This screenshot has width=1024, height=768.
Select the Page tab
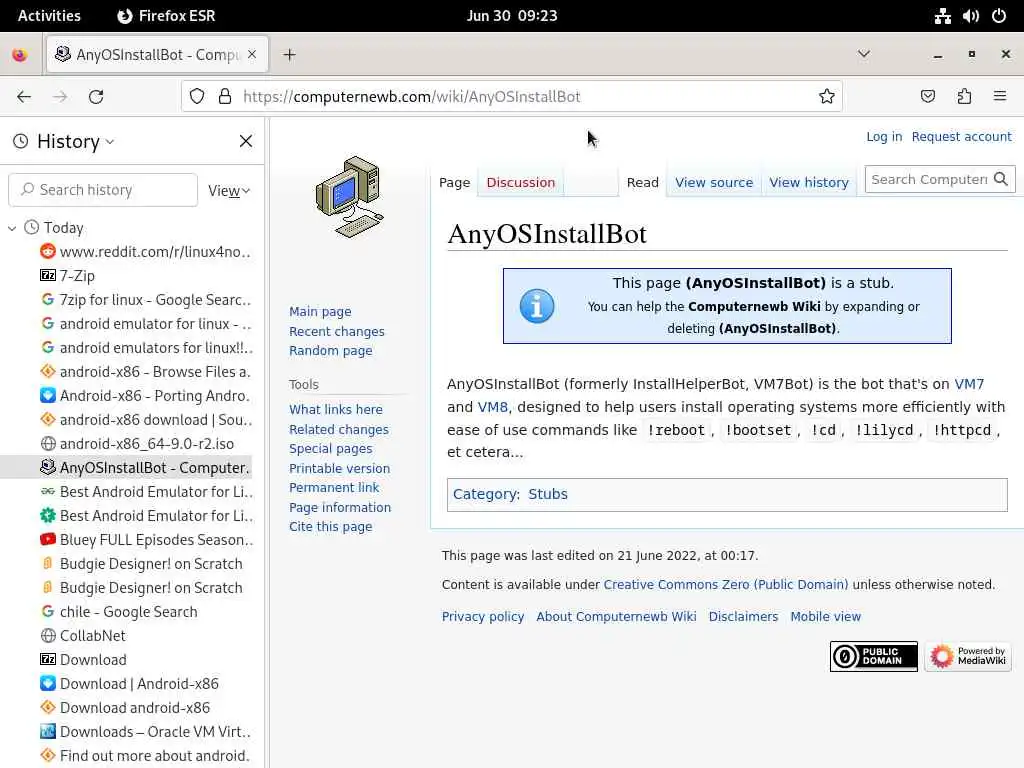click(x=455, y=182)
